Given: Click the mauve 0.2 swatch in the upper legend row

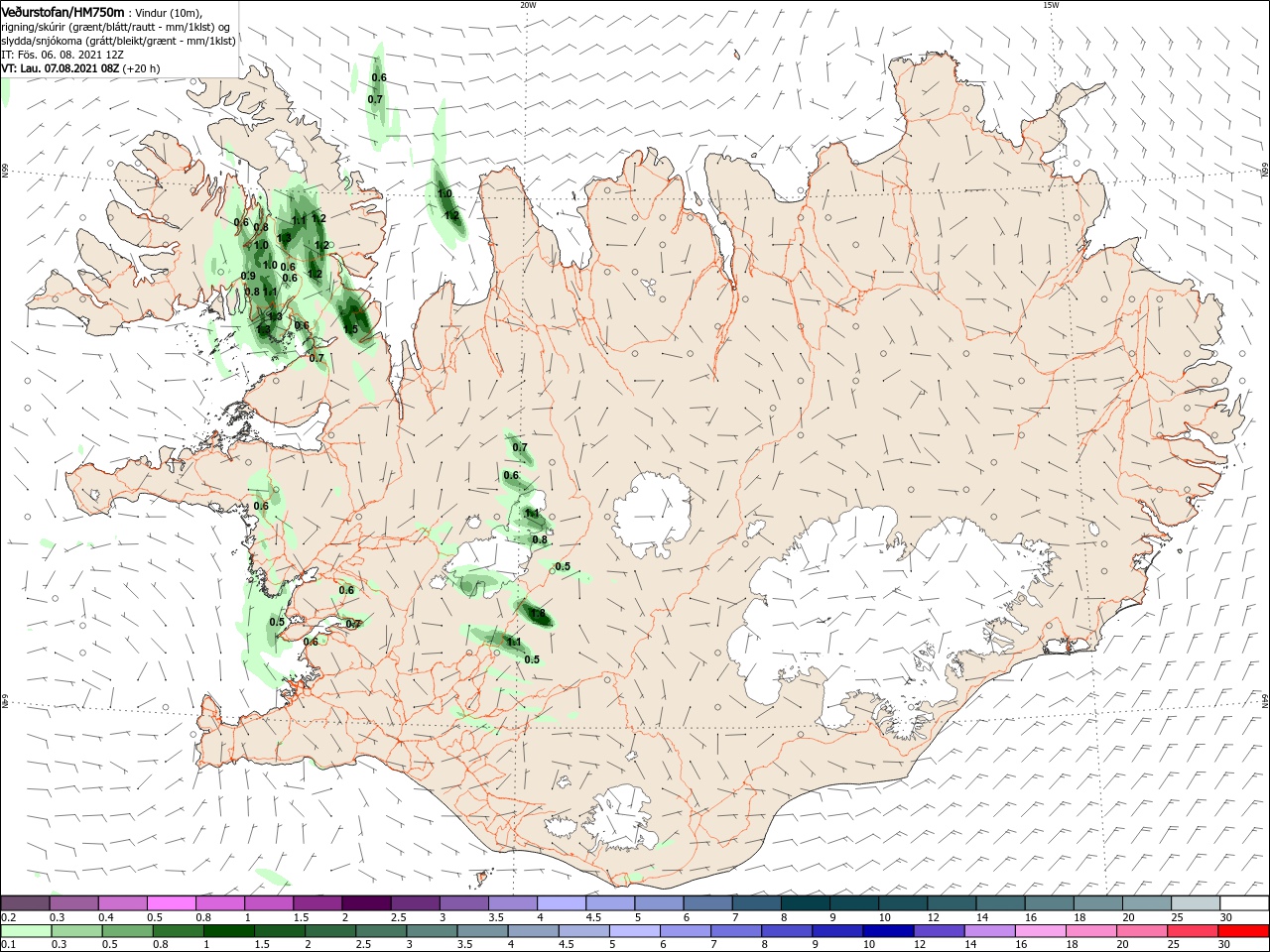Looking at the screenshot, I should [25, 903].
